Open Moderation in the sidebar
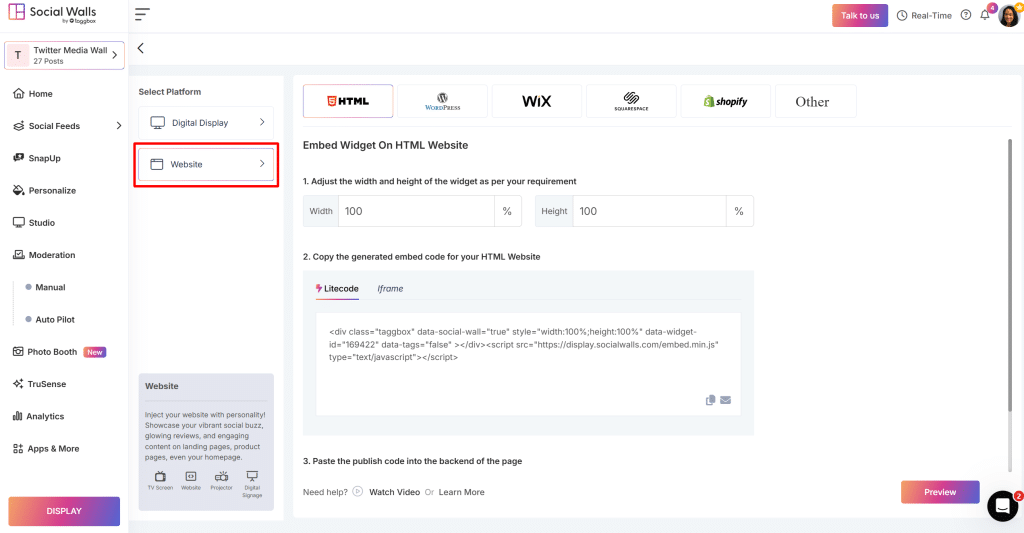 click(44, 255)
